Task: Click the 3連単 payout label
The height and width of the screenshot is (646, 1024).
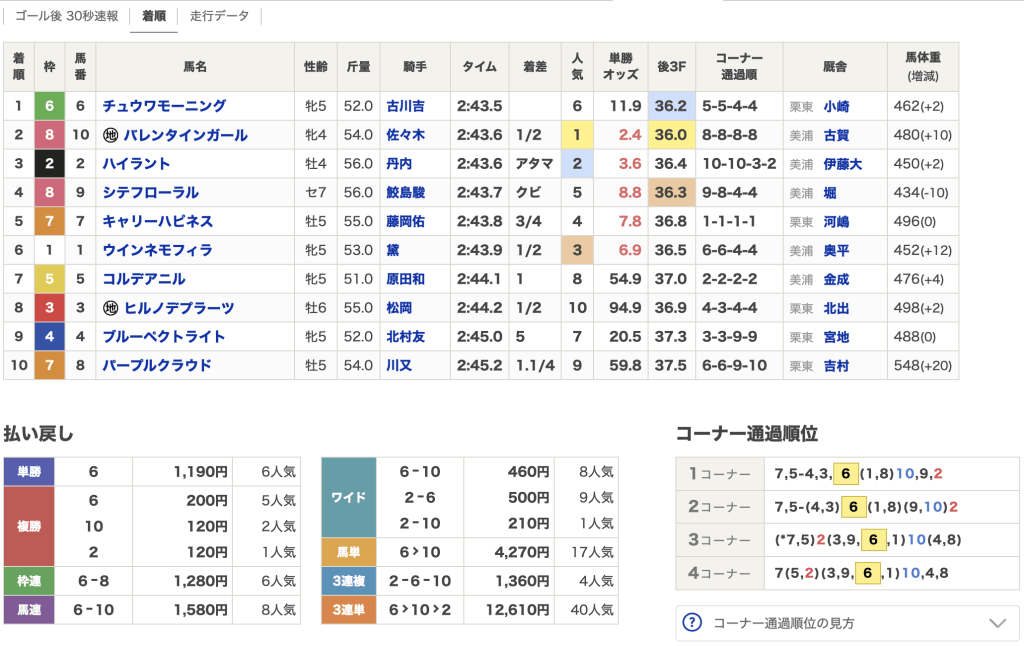Action: point(349,609)
